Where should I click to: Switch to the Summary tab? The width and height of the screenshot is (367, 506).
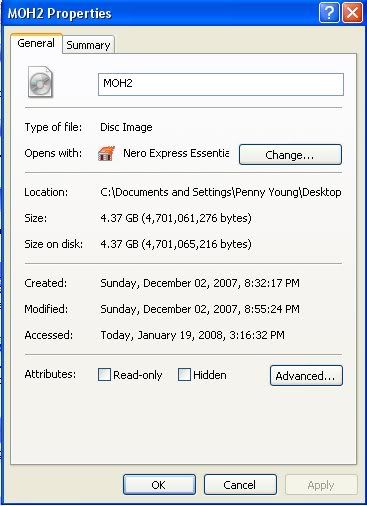point(88,45)
